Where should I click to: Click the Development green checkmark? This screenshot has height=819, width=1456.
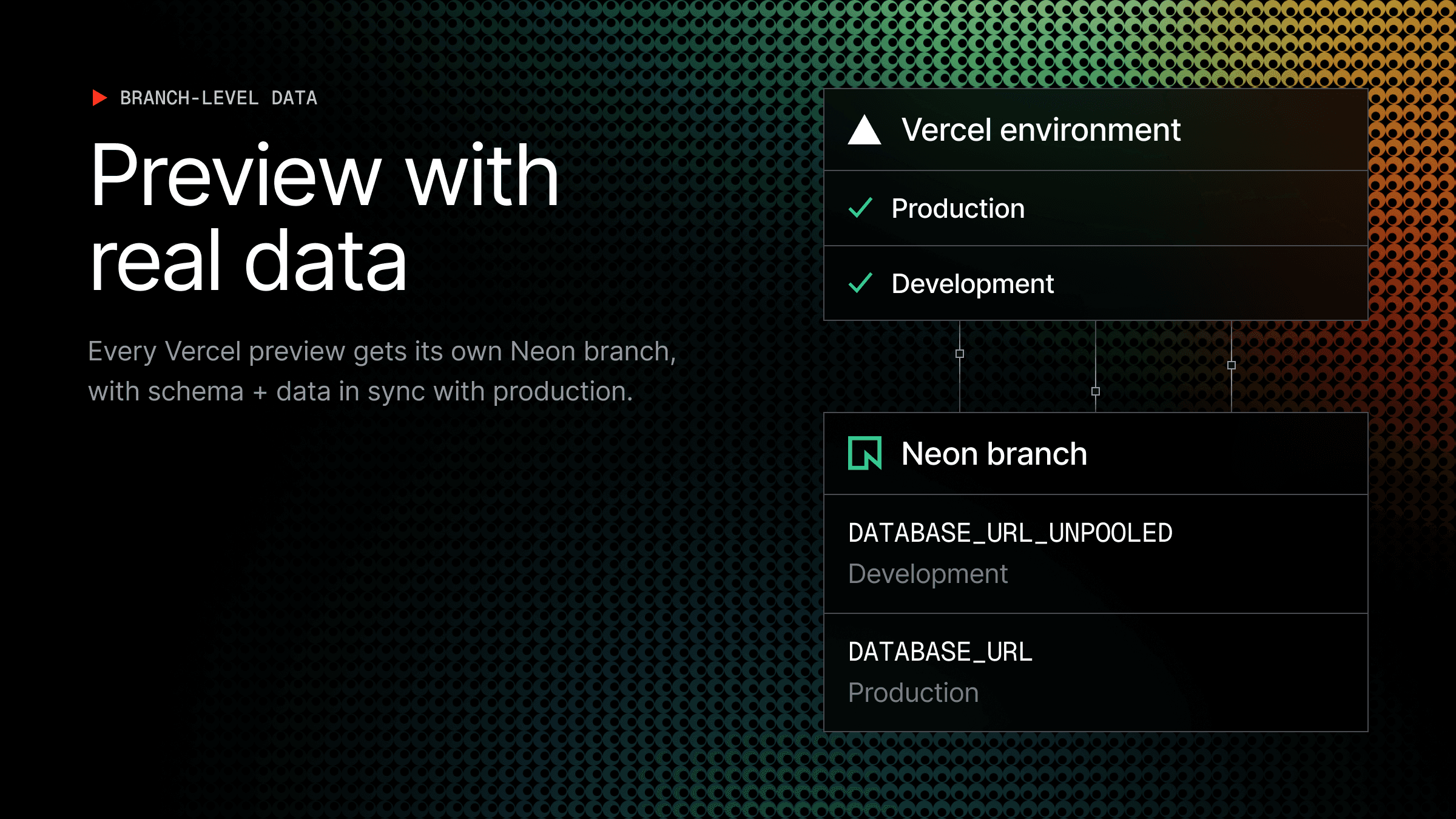[860, 283]
